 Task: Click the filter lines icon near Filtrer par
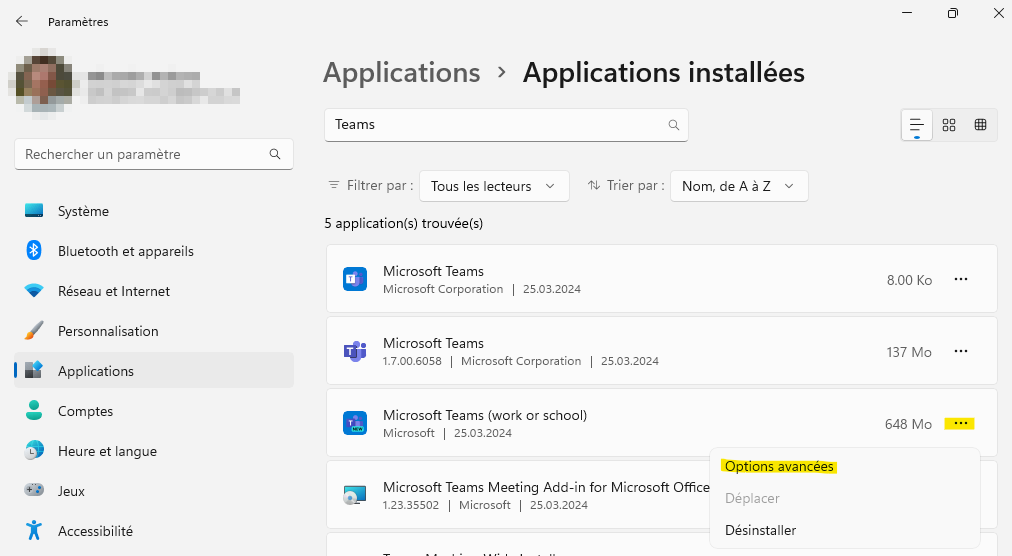point(334,185)
